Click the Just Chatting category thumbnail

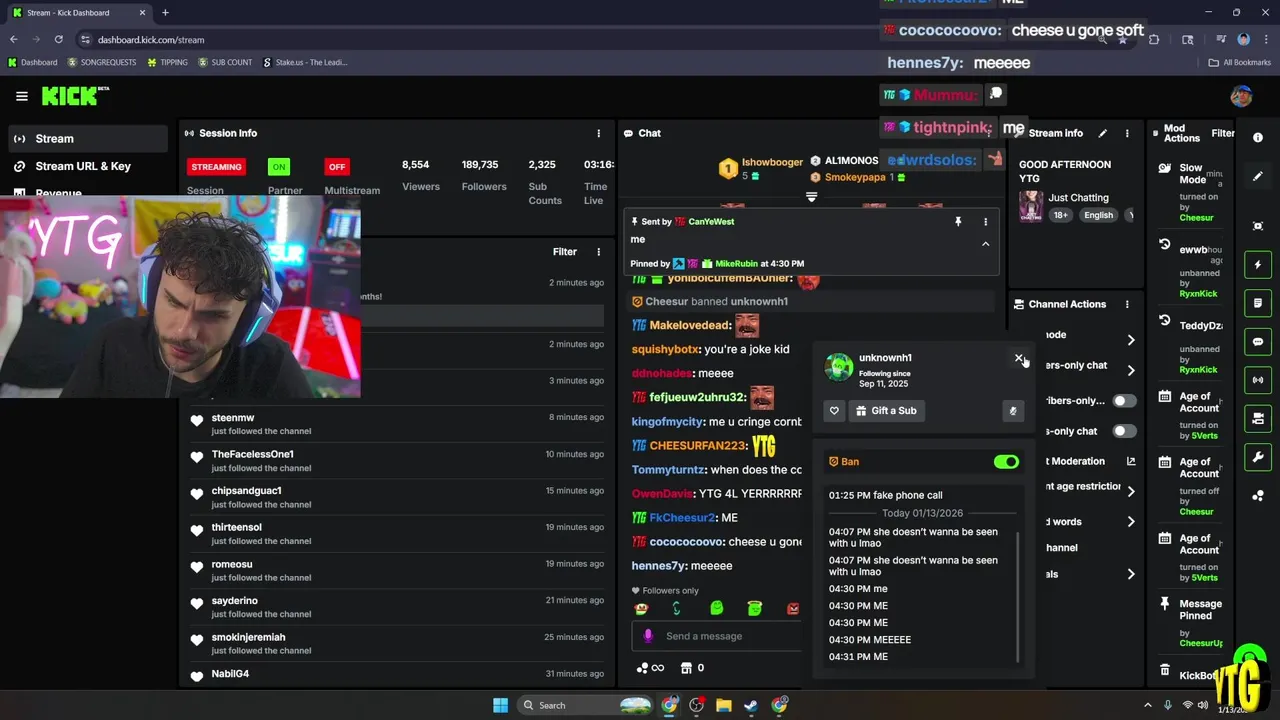coord(1031,206)
